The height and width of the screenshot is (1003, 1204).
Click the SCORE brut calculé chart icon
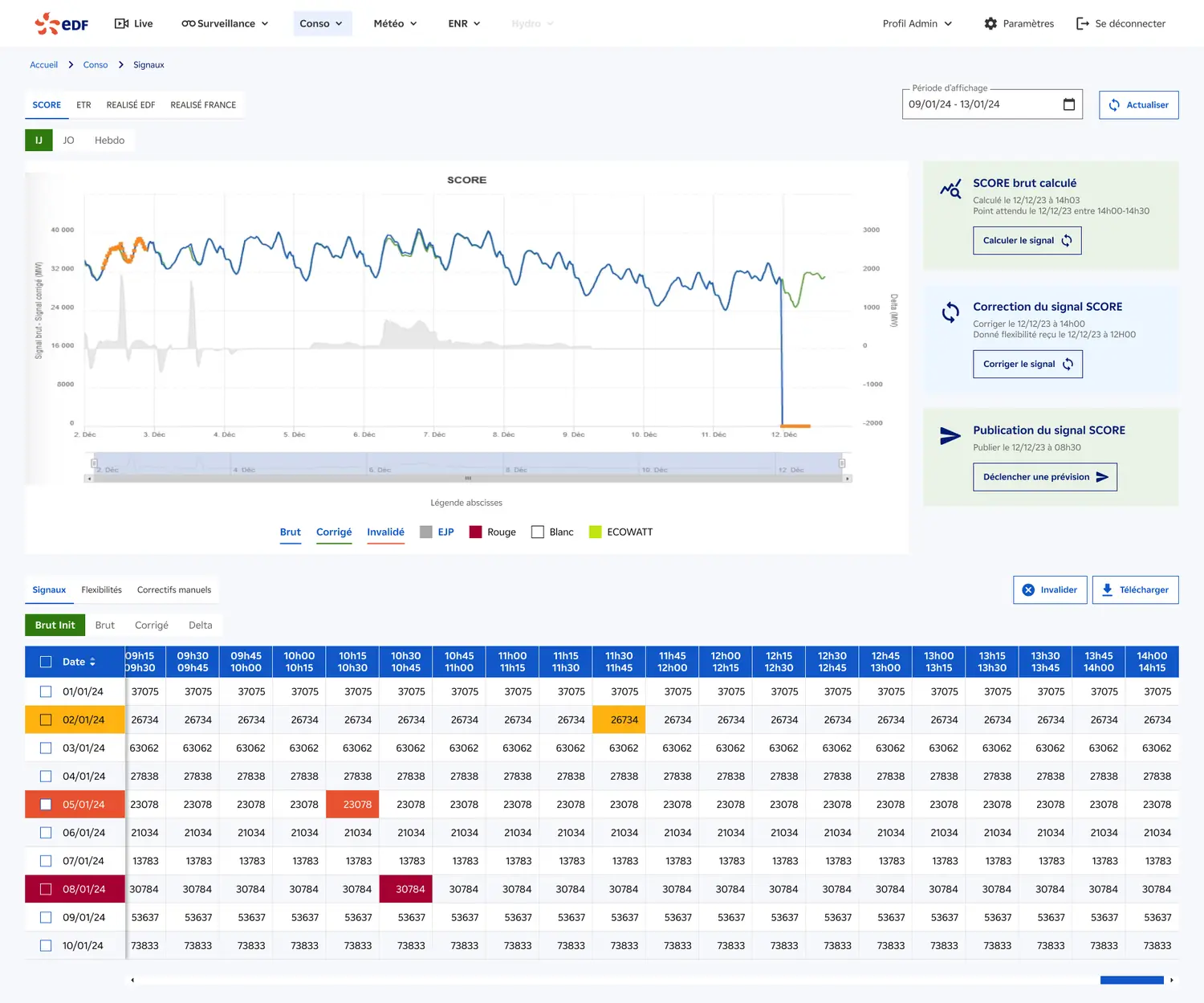point(950,189)
